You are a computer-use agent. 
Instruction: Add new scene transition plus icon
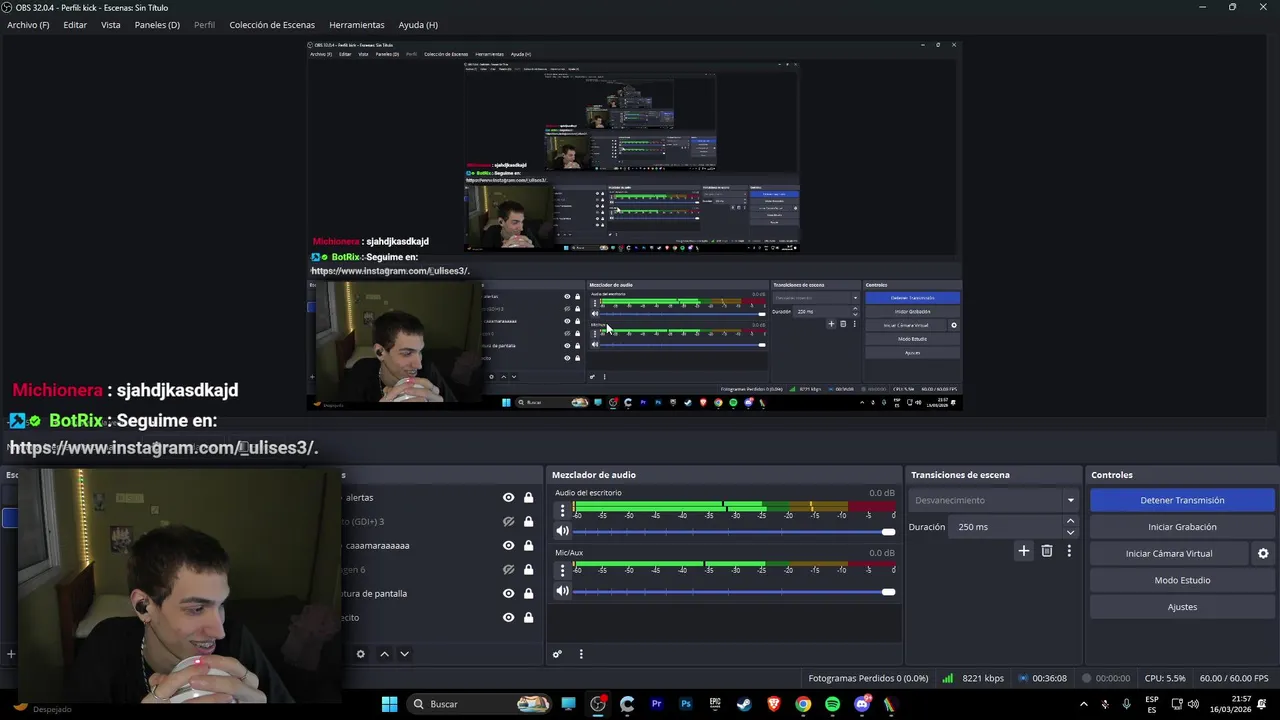[x=1023, y=551]
